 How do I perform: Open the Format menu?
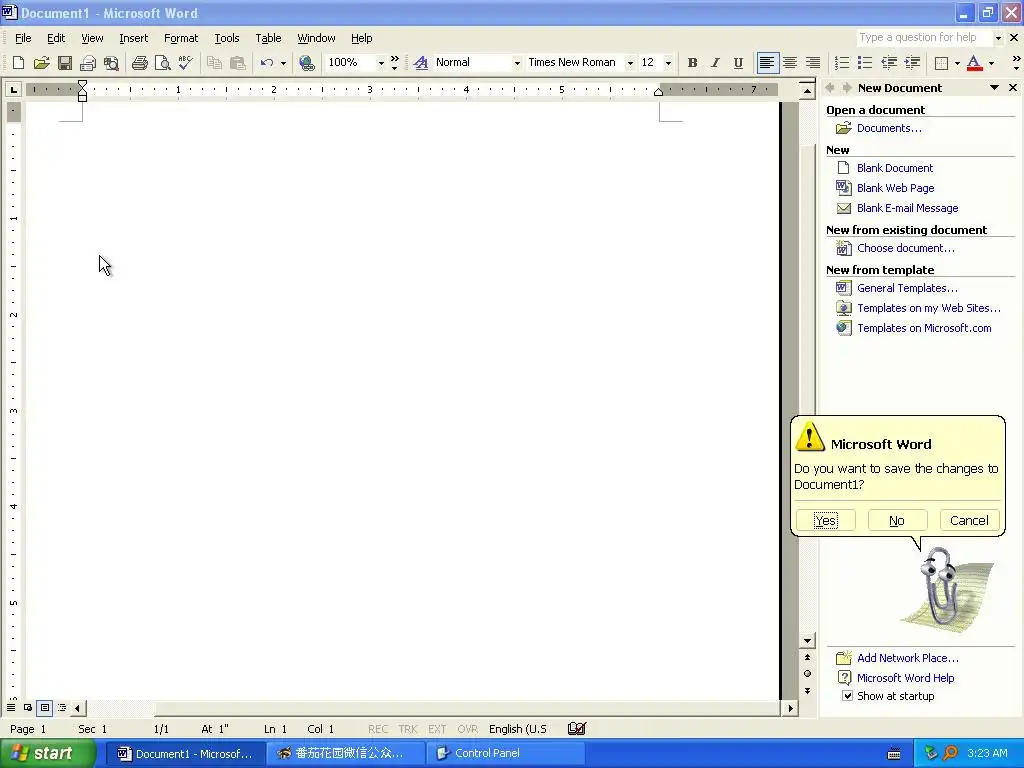[x=181, y=38]
